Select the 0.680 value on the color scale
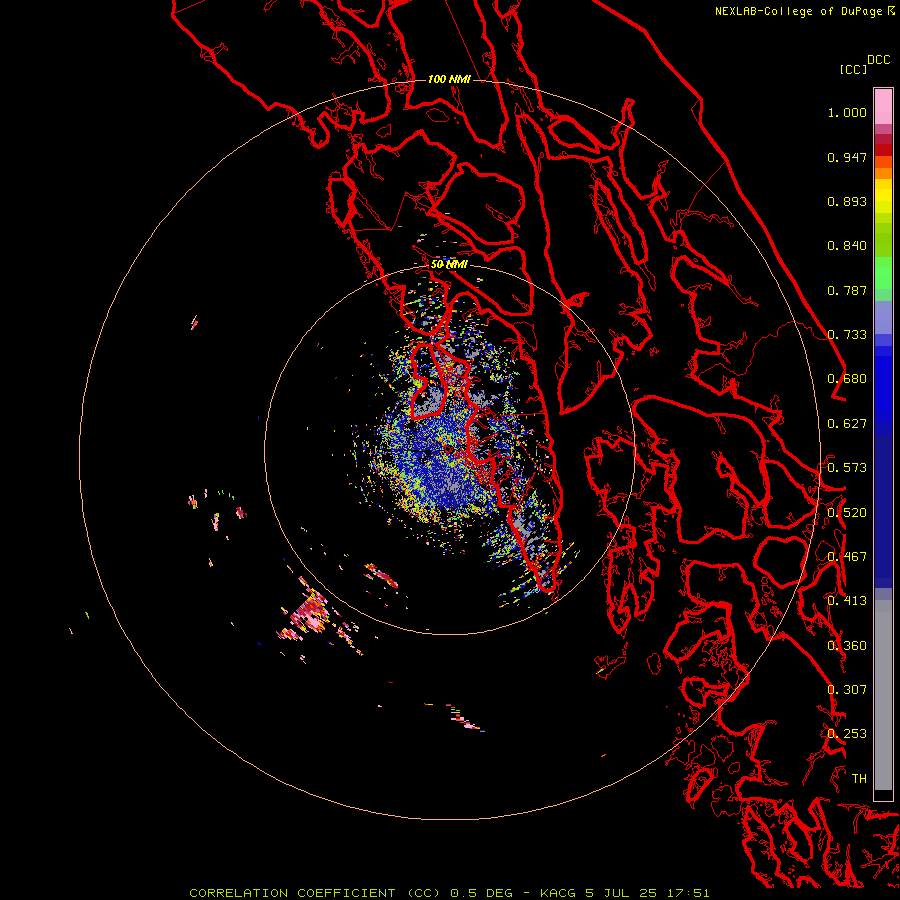The height and width of the screenshot is (900, 900). (847, 379)
